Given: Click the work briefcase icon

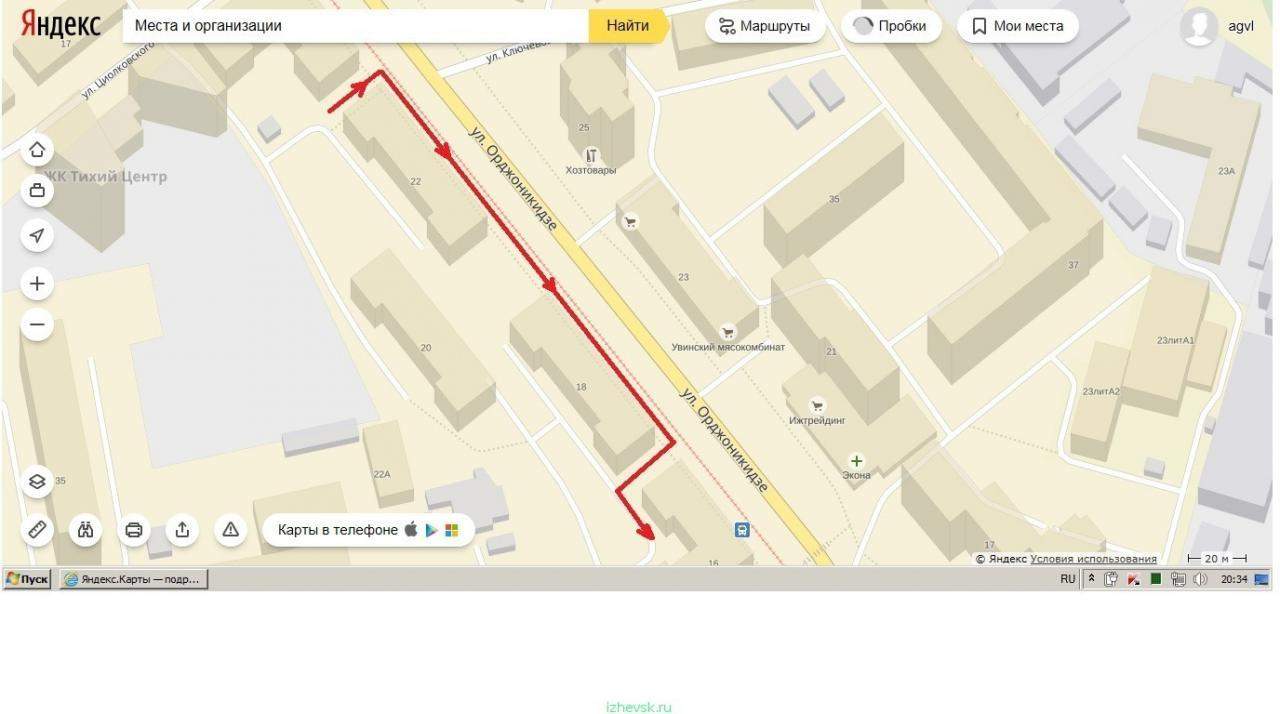Looking at the screenshot, I should coord(37,190).
